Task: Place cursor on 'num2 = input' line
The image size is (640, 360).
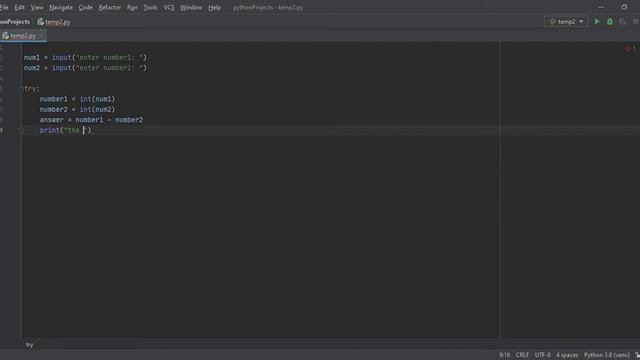Action: click(85, 68)
